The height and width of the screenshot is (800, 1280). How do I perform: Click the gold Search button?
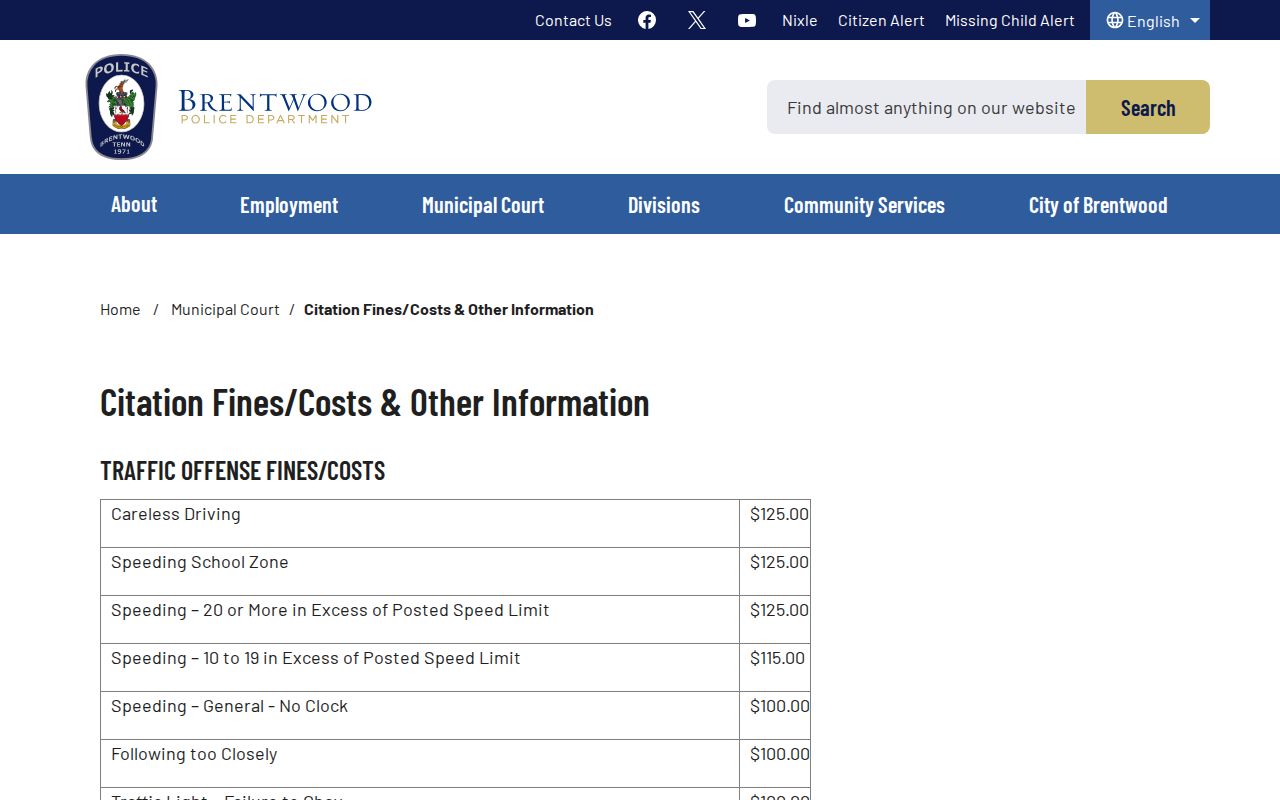pyautogui.click(x=1148, y=107)
